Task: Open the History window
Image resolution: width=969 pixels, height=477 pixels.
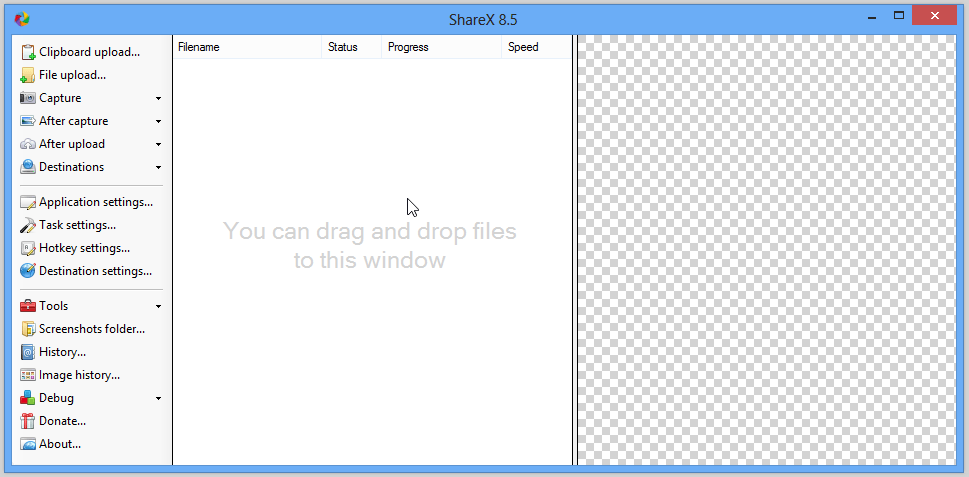Action: coord(62,352)
